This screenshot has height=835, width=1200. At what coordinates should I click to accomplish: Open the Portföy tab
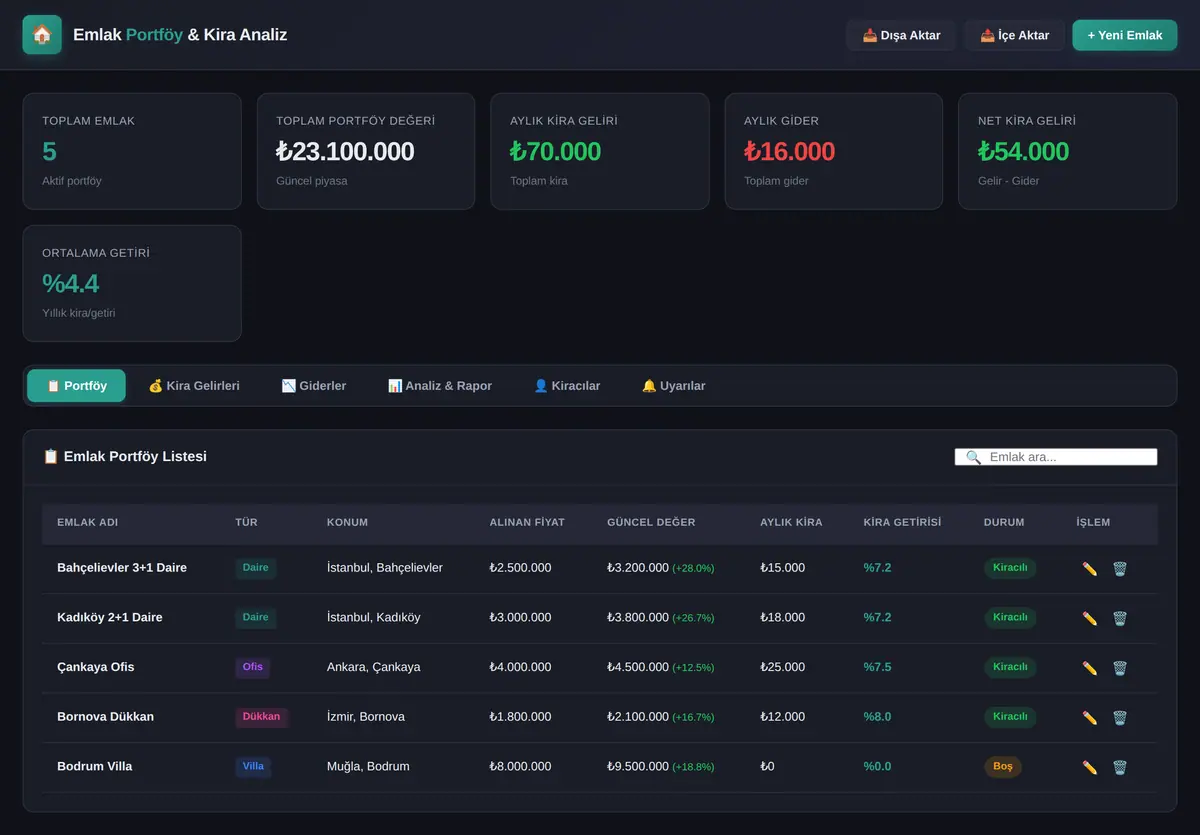click(x=76, y=386)
